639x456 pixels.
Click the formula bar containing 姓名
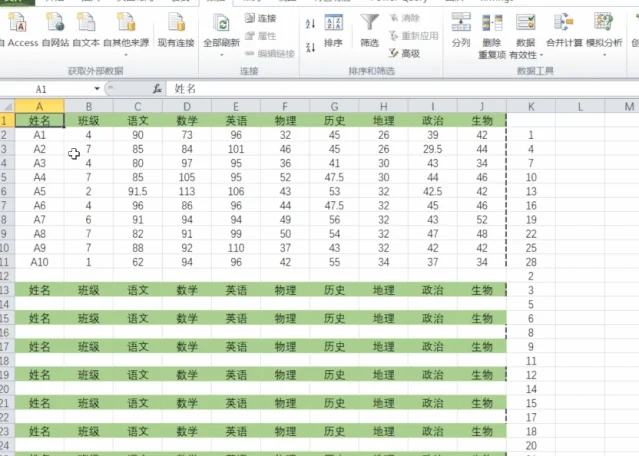point(401,88)
